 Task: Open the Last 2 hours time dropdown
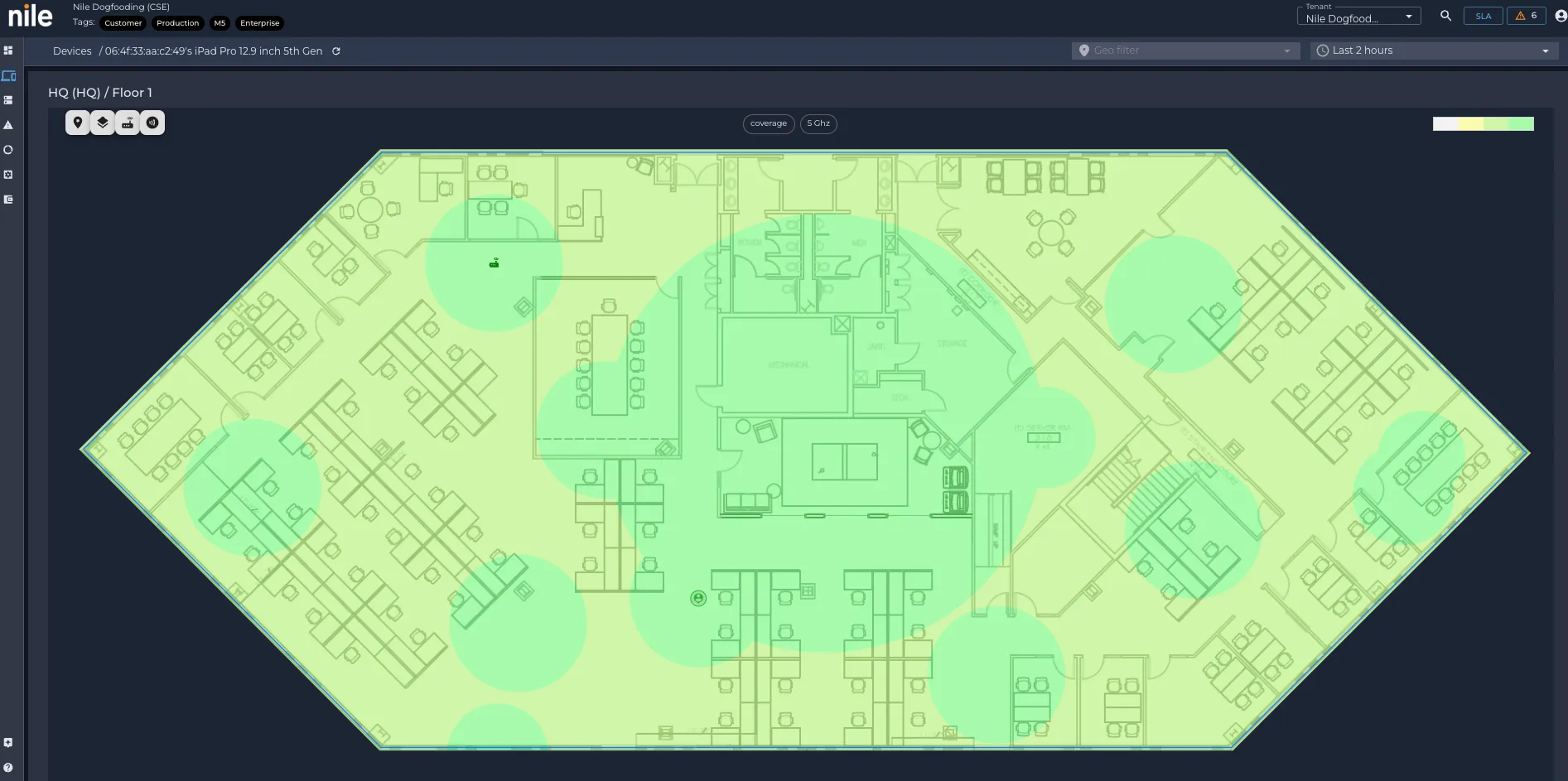click(1435, 51)
